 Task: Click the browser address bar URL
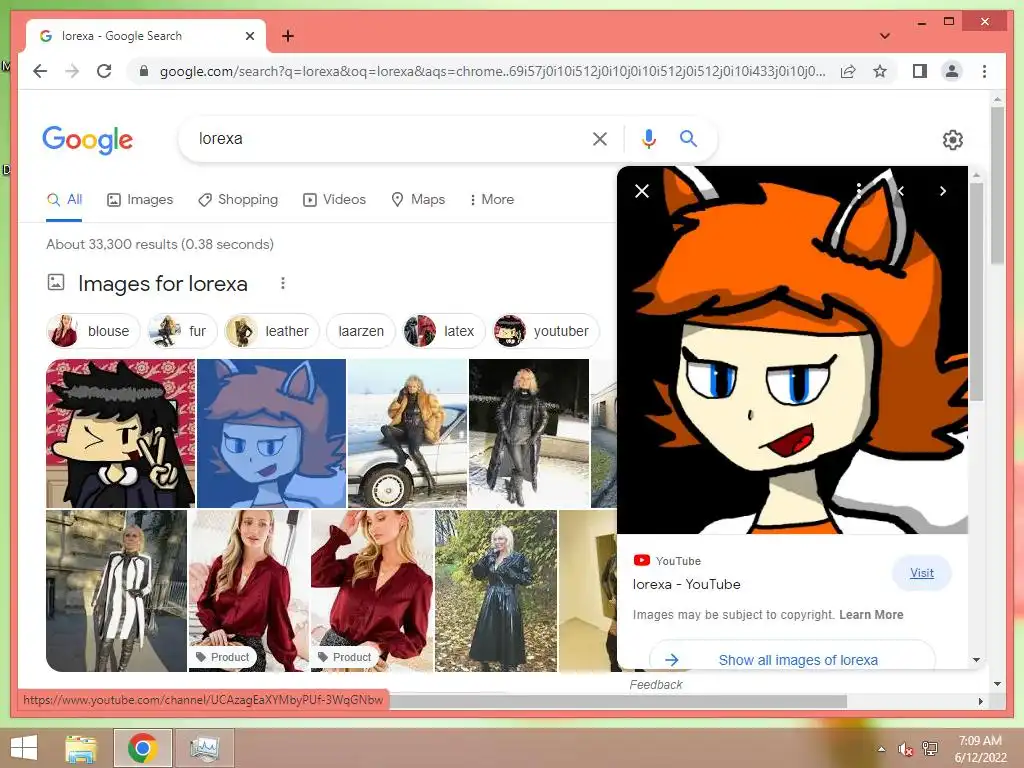click(x=492, y=71)
